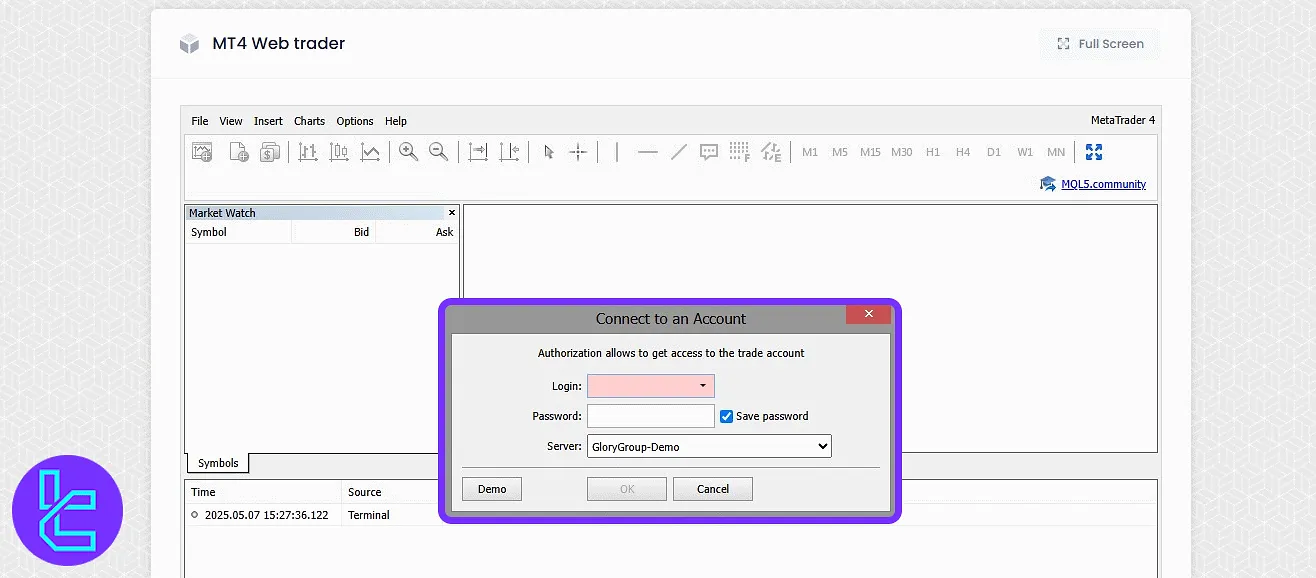Set timeframe to M5
Screen dimensions: 1316x578
840,152
